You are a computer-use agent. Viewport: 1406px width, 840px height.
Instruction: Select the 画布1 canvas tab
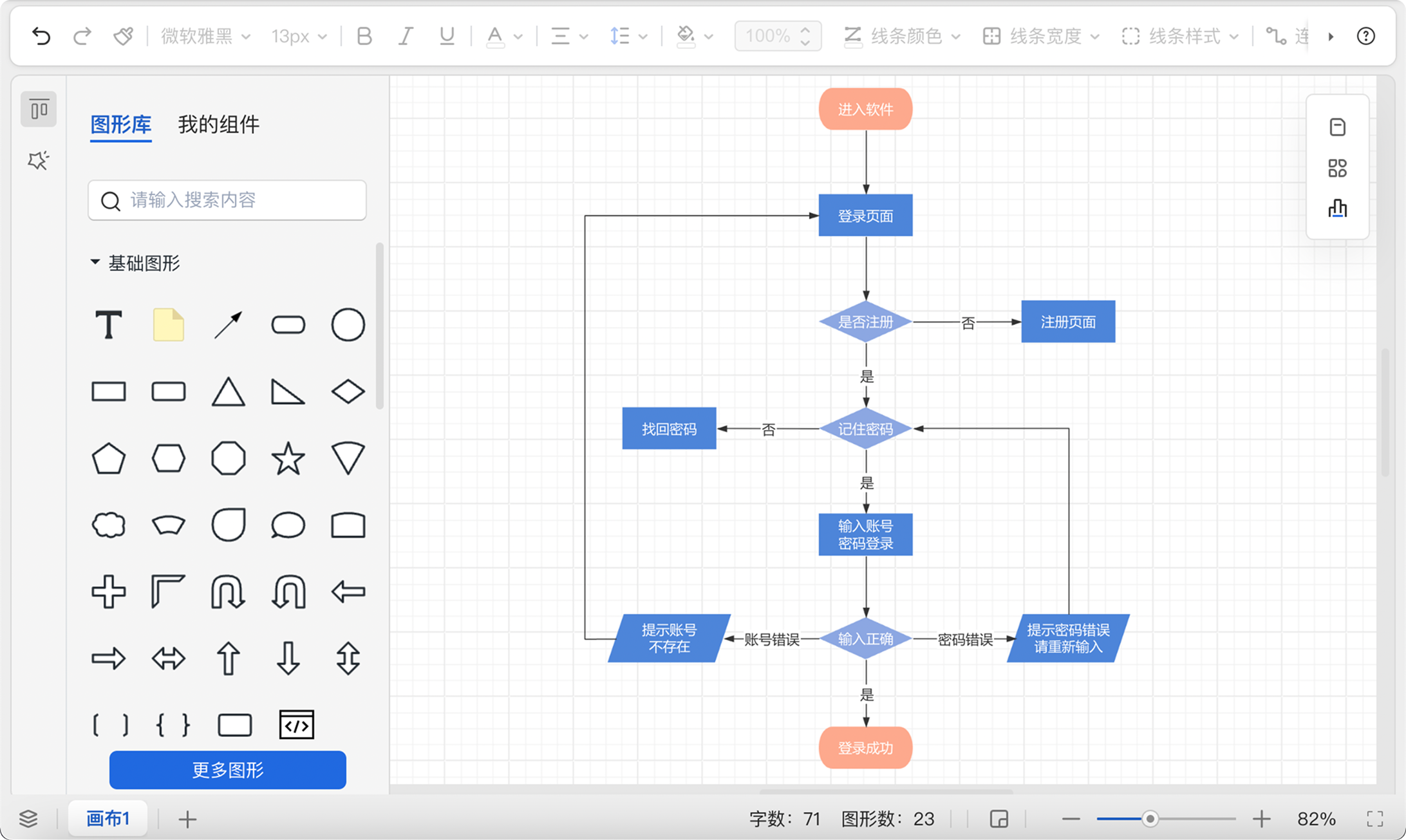[x=108, y=819]
